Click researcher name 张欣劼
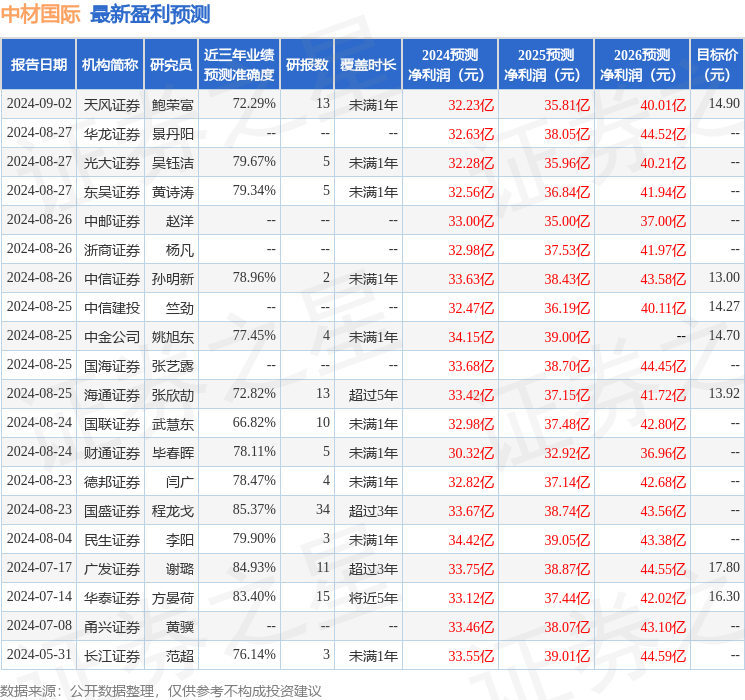Image resolution: width=745 pixels, height=700 pixels. (x=173, y=395)
